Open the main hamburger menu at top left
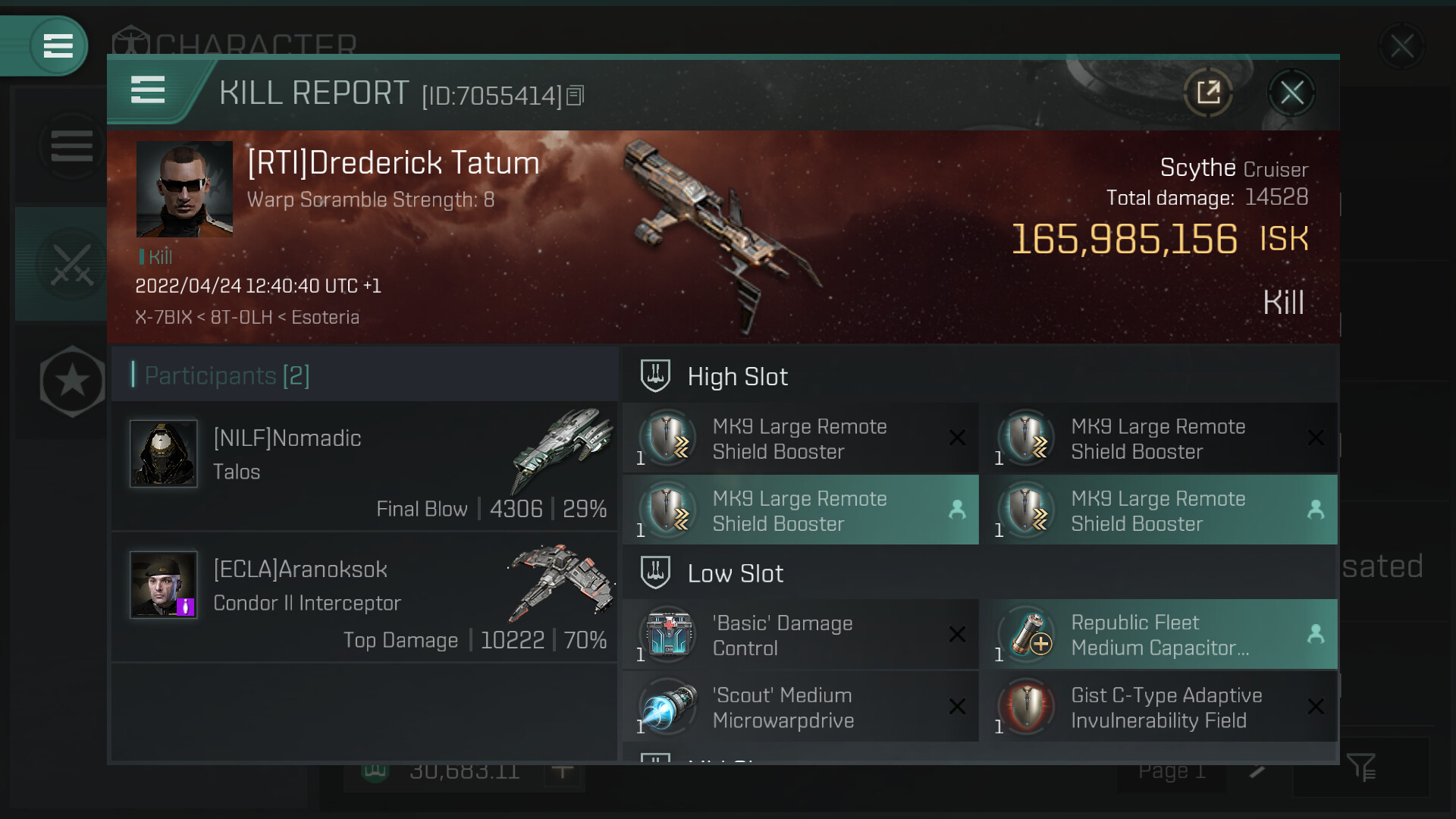Screen dimensions: 1456x819 click(x=58, y=46)
